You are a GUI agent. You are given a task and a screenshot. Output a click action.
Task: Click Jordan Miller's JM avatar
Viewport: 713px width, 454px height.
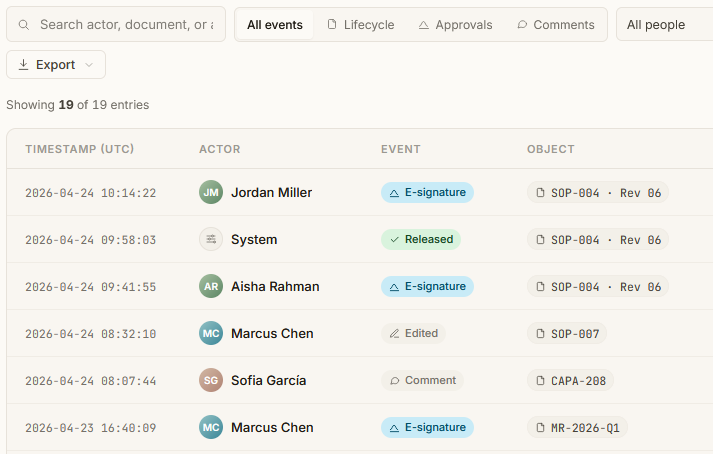pos(211,192)
